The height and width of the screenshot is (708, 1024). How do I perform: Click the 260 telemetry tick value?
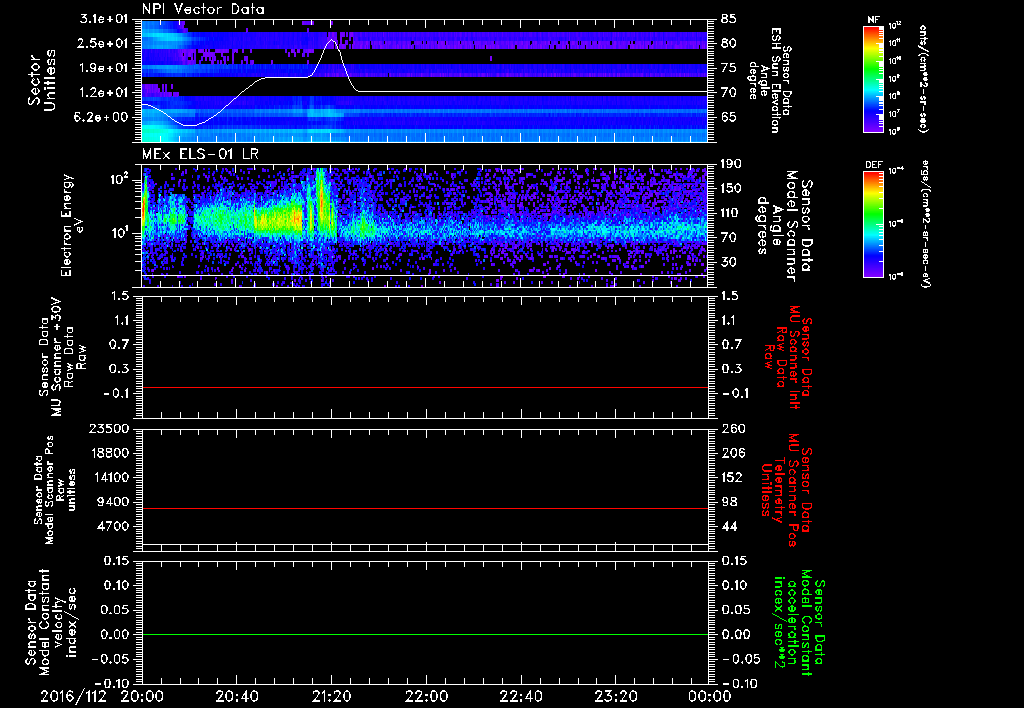point(733,429)
